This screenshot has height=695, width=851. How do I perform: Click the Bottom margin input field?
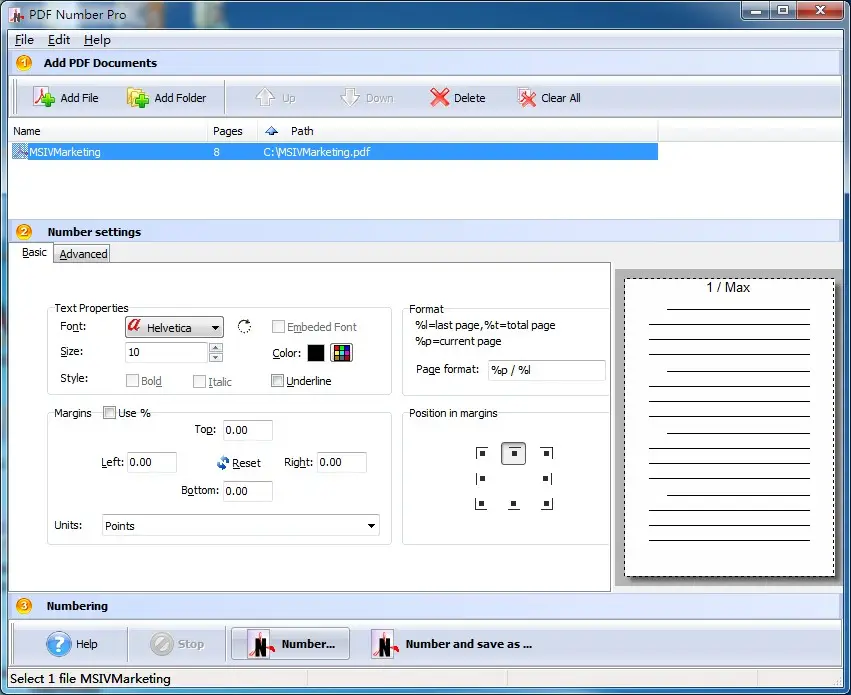click(247, 491)
